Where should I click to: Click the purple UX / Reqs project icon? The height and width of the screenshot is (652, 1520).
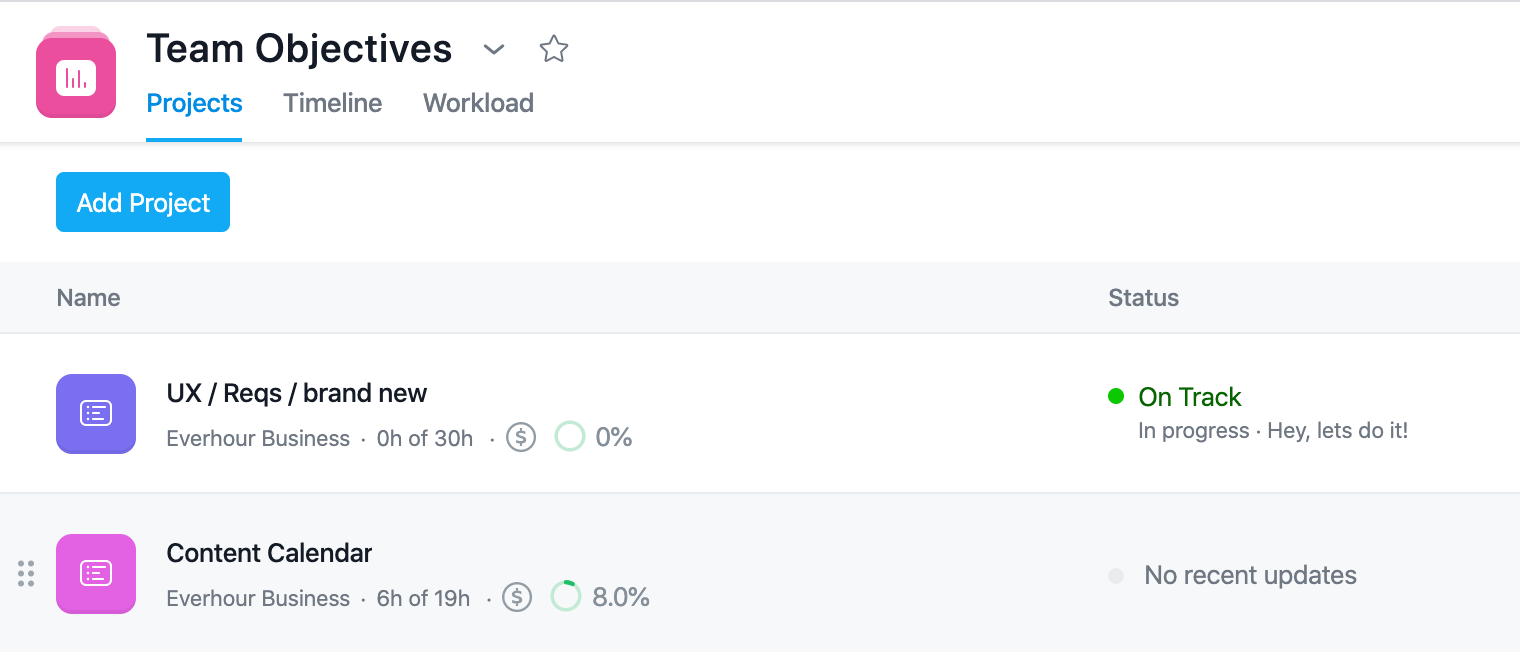tap(96, 413)
